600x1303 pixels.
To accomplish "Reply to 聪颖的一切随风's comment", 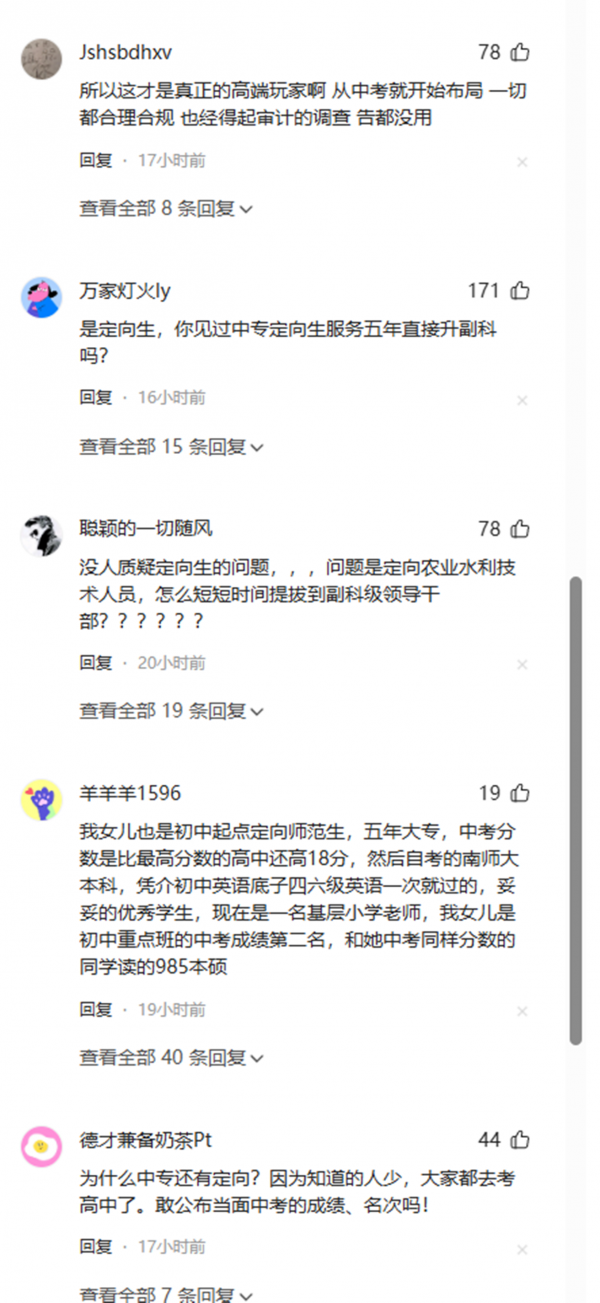I will click(96, 662).
